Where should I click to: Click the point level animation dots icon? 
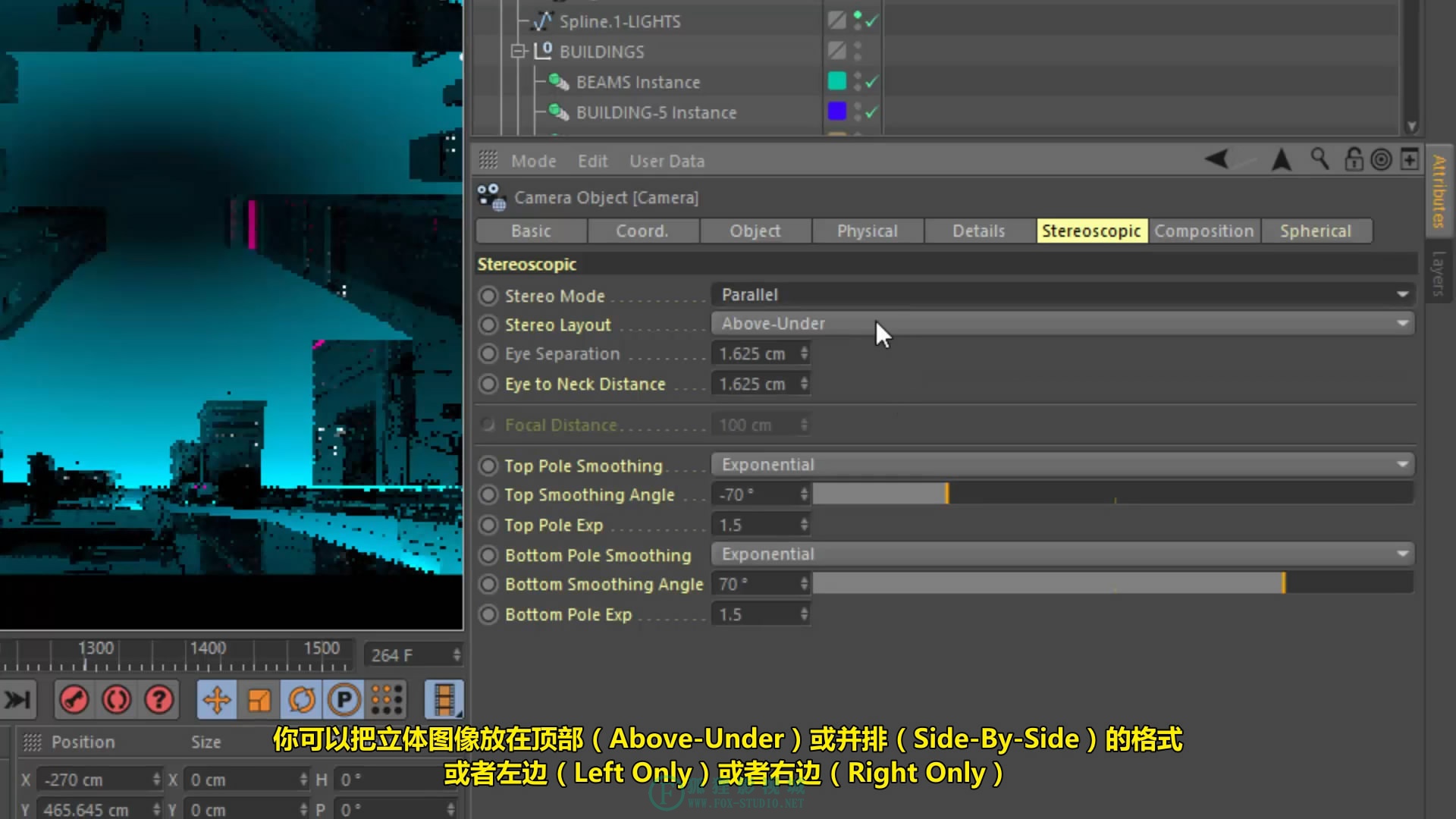click(x=386, y=699)
